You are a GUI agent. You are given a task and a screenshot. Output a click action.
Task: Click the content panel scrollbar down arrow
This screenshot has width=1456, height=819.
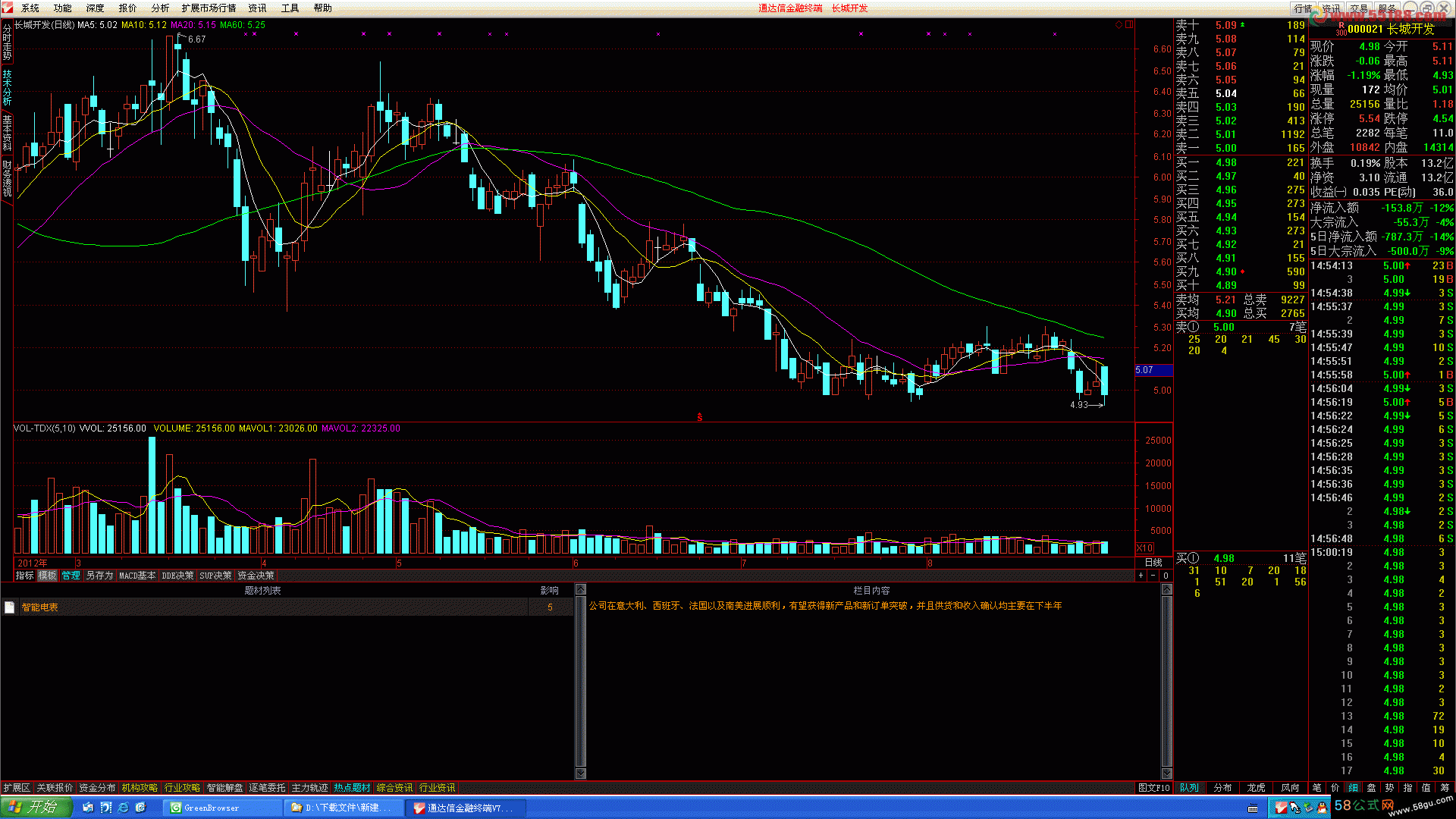point(1167,773)
